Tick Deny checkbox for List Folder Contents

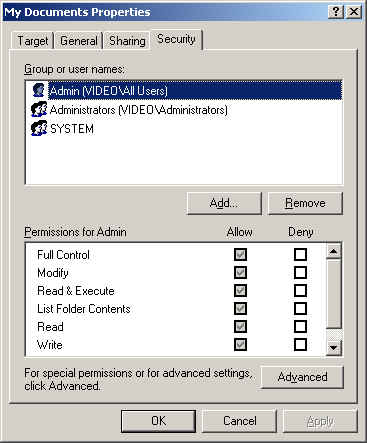click(300, 309)
